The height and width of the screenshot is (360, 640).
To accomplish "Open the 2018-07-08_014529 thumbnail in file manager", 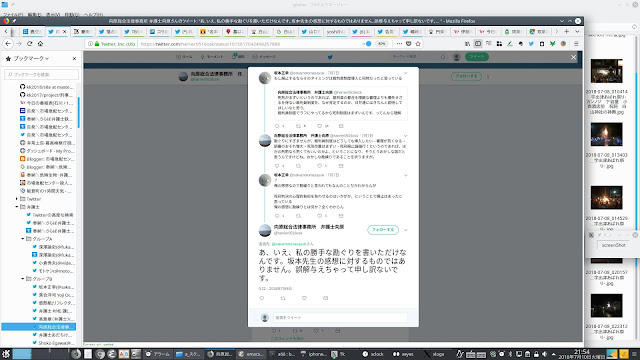I will click(607, 198).
